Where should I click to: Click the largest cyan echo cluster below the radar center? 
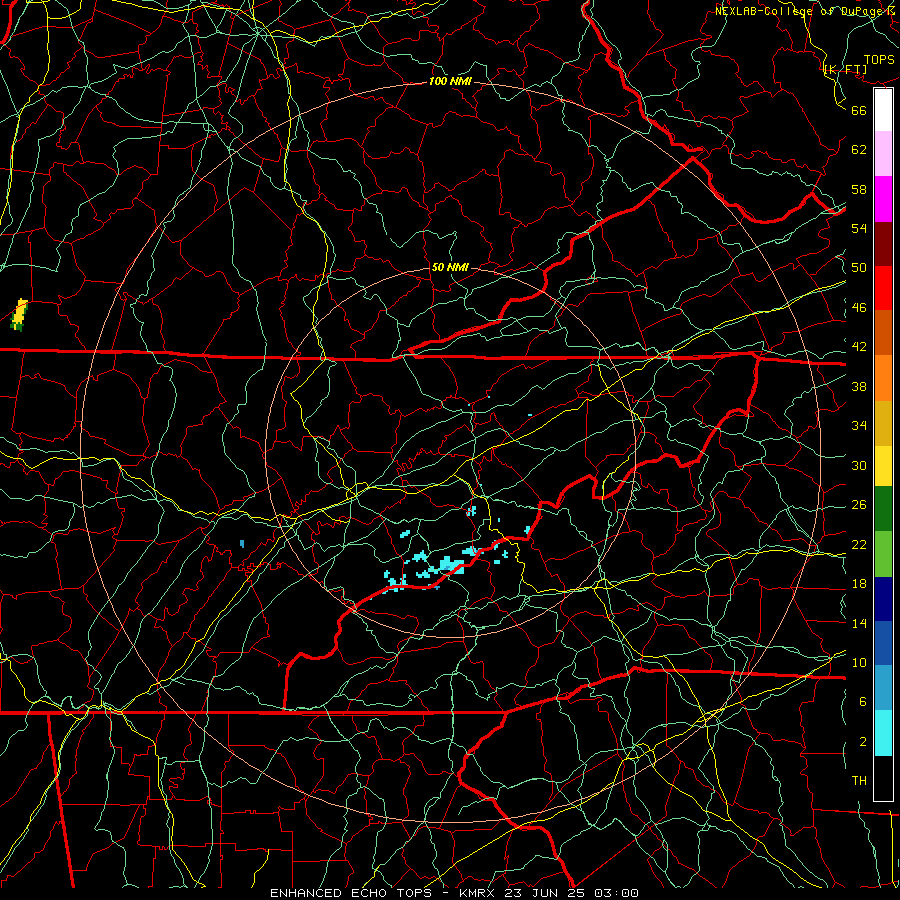point(448,565)
